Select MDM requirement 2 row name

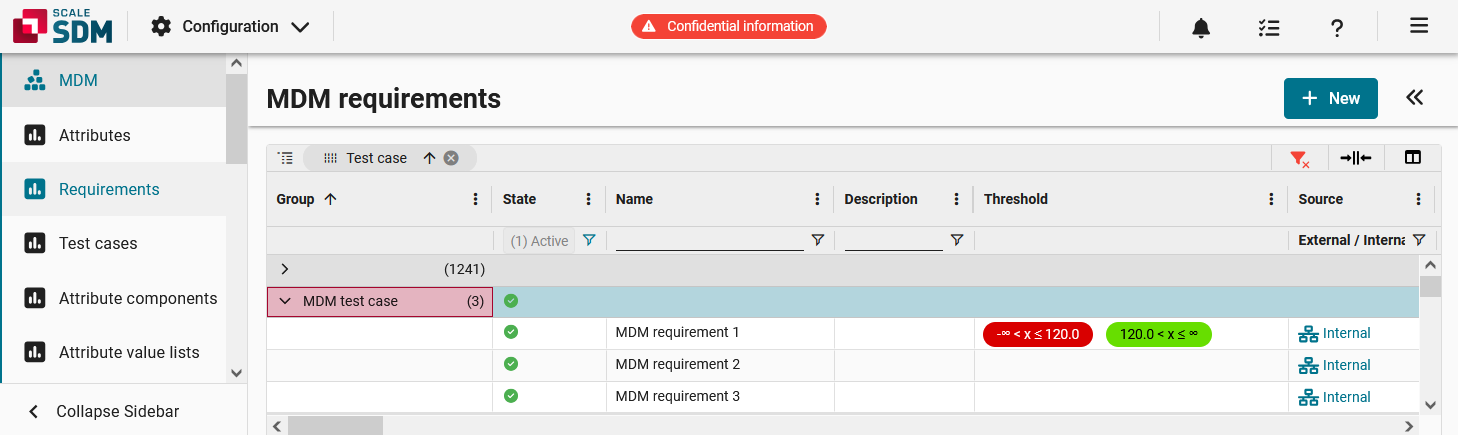click(x=677, y=364)
